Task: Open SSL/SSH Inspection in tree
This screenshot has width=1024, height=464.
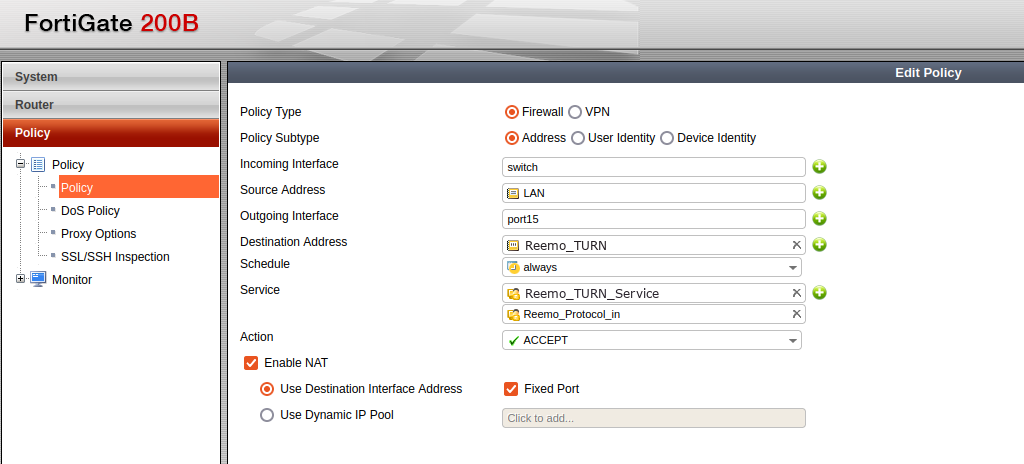Action: point(115,257)
